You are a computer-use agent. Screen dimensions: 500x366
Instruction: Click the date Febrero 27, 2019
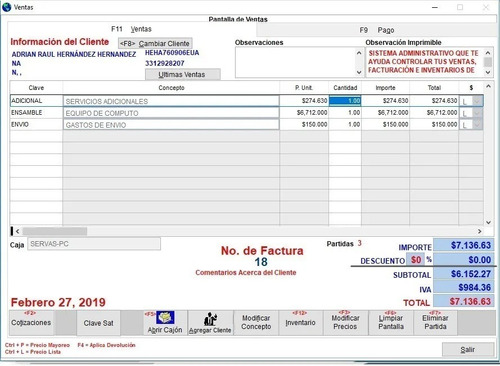coord(58,302)
